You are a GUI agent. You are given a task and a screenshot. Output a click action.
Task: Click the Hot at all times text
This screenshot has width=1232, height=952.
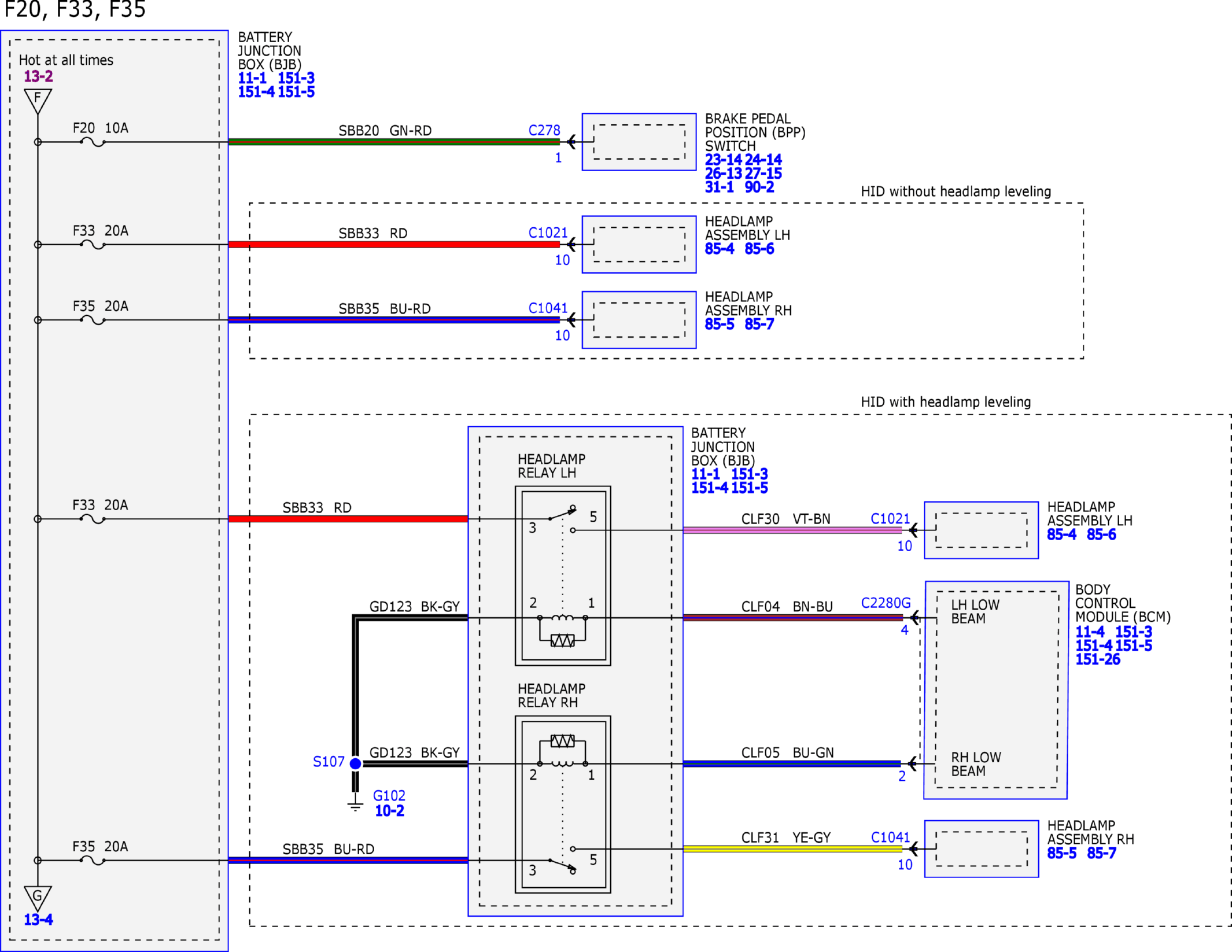[66, 60]
